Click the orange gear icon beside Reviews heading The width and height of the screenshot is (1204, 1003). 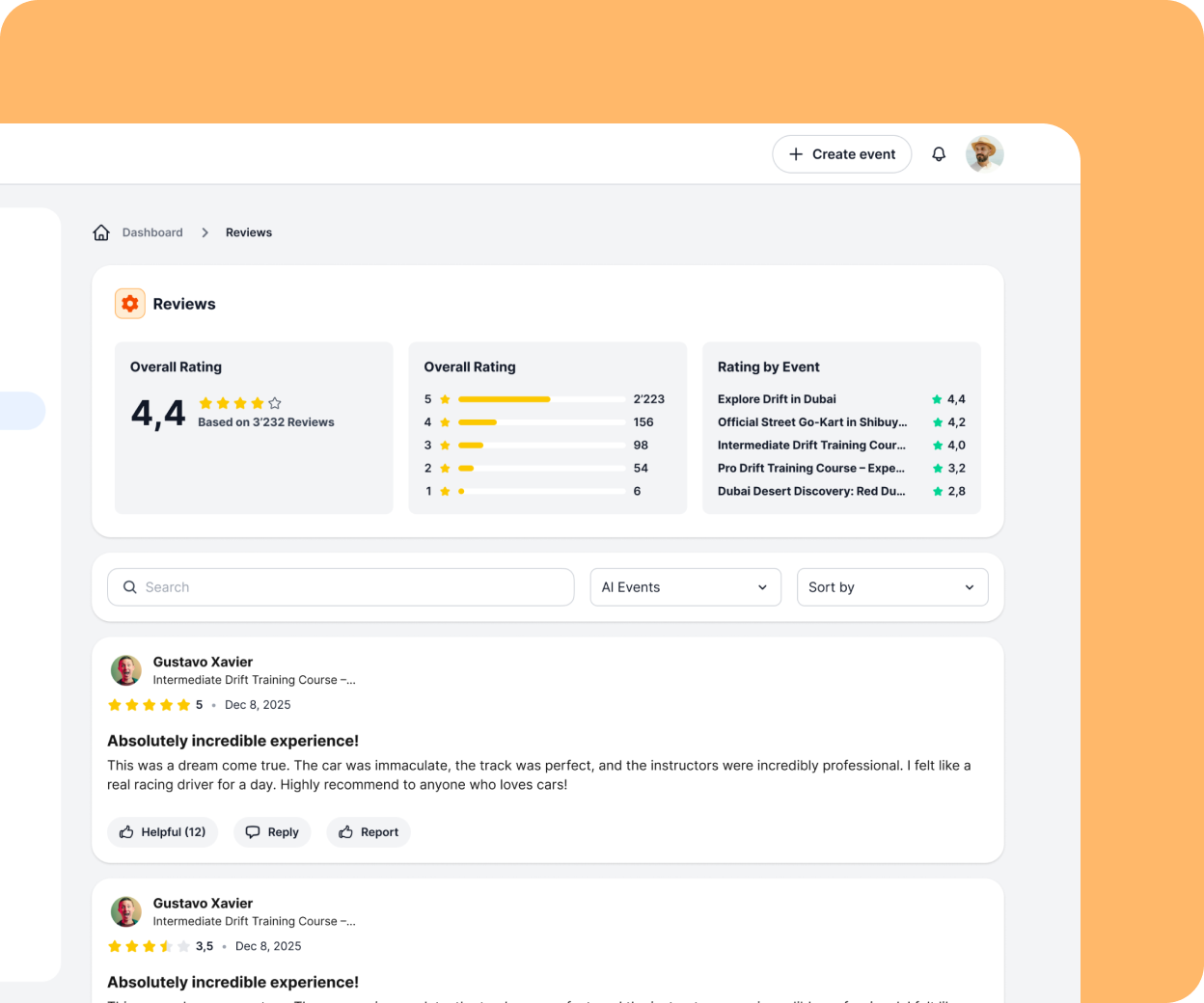click(x=129, y=303)
